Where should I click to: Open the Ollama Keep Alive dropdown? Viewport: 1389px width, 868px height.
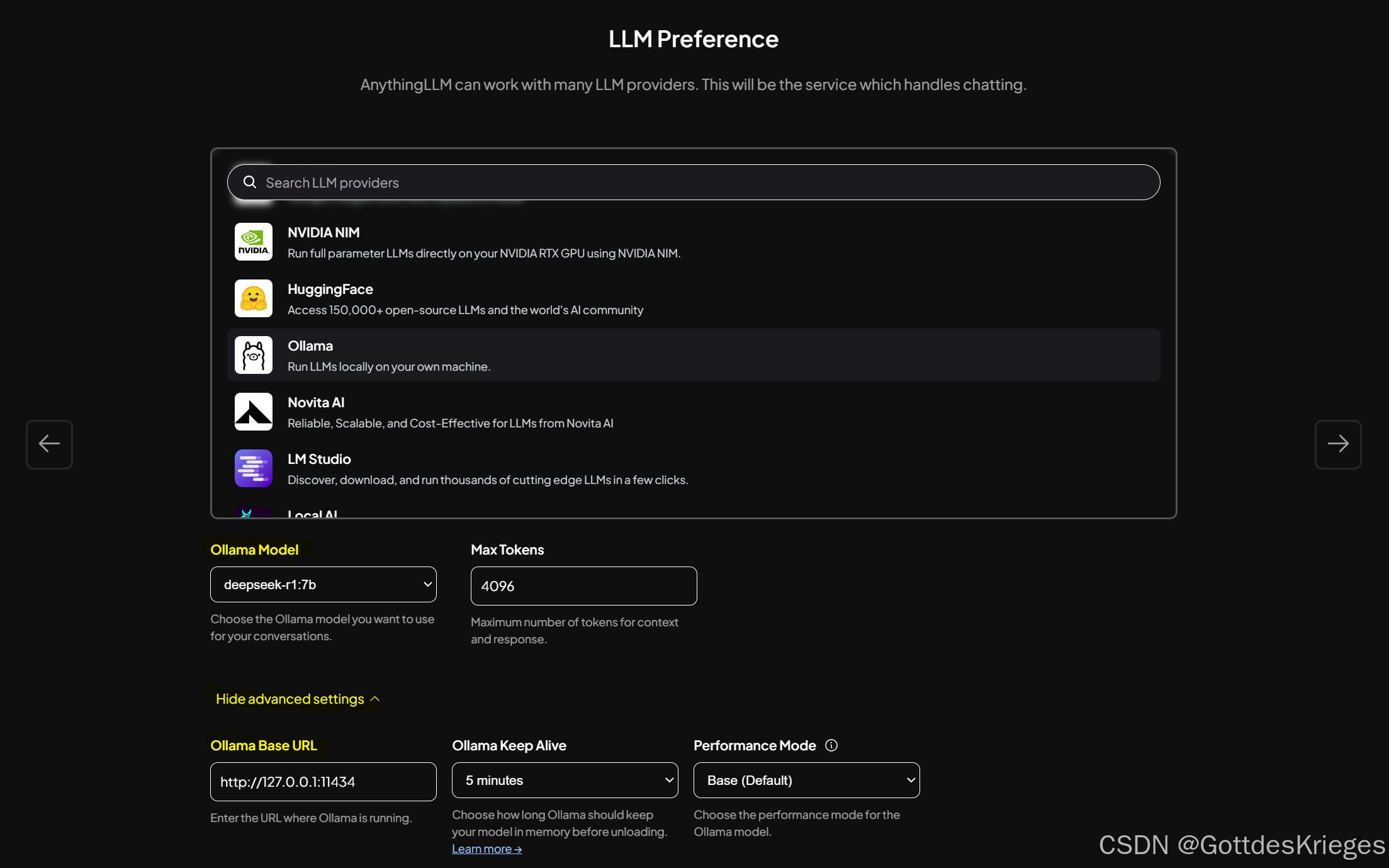click(565, 781)
